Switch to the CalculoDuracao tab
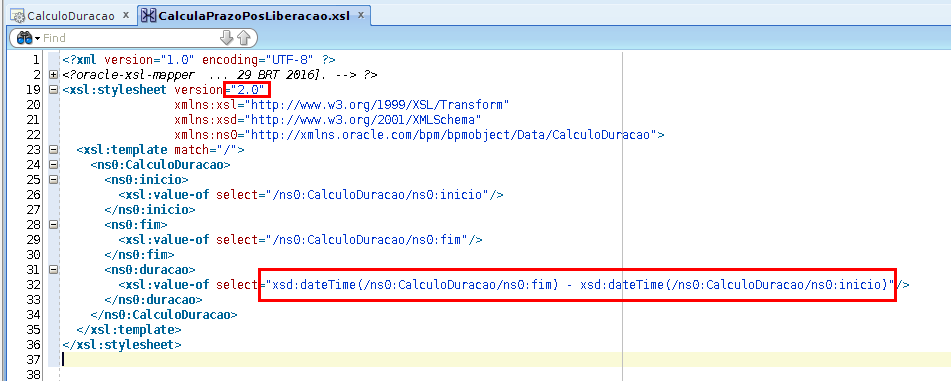This screenshot has width=951, height=381. [x=70, y=16]
